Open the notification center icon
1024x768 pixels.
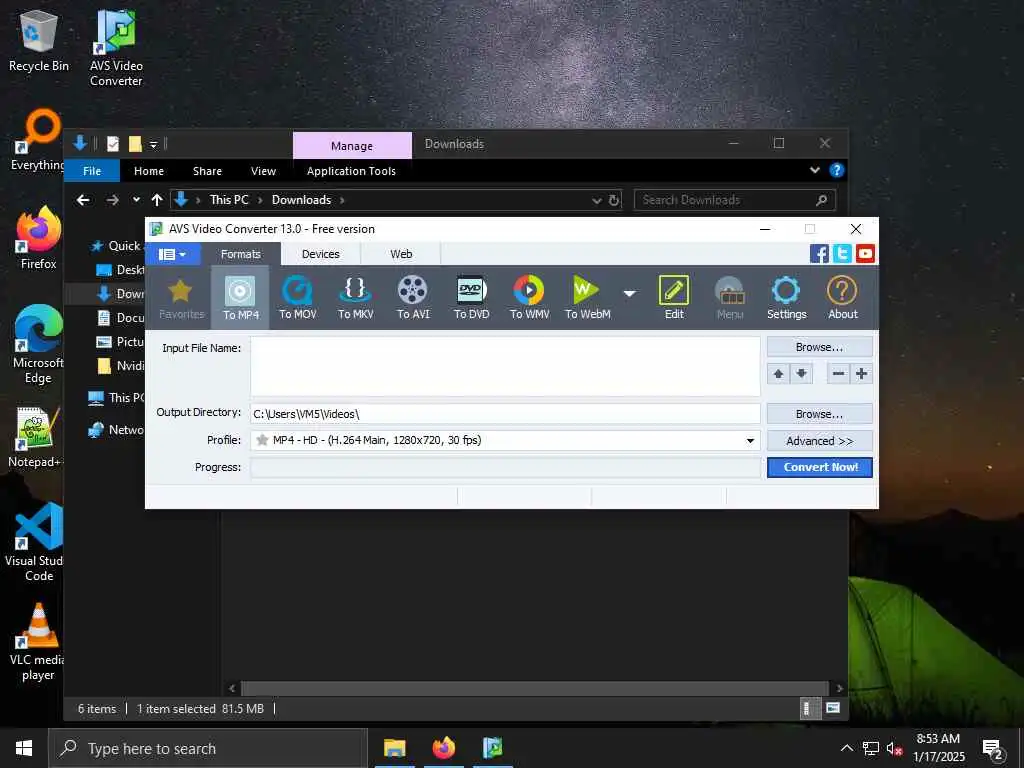pyautogui.click(x=993, y=749)
